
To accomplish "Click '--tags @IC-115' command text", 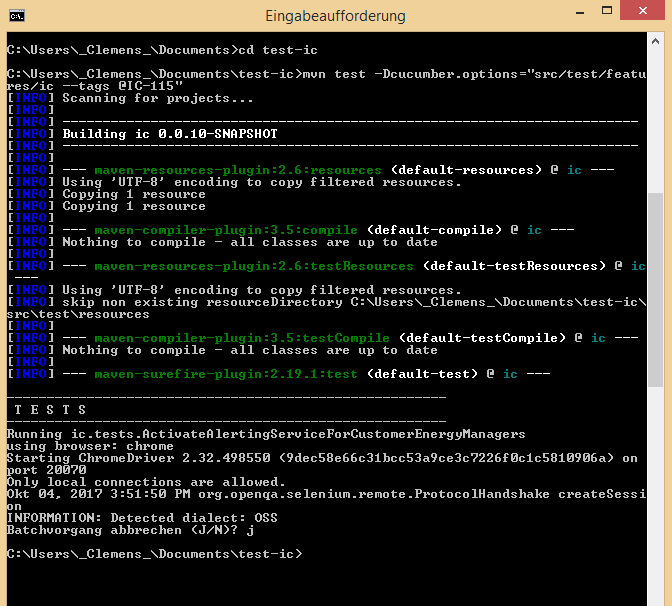I will [123, 86].
